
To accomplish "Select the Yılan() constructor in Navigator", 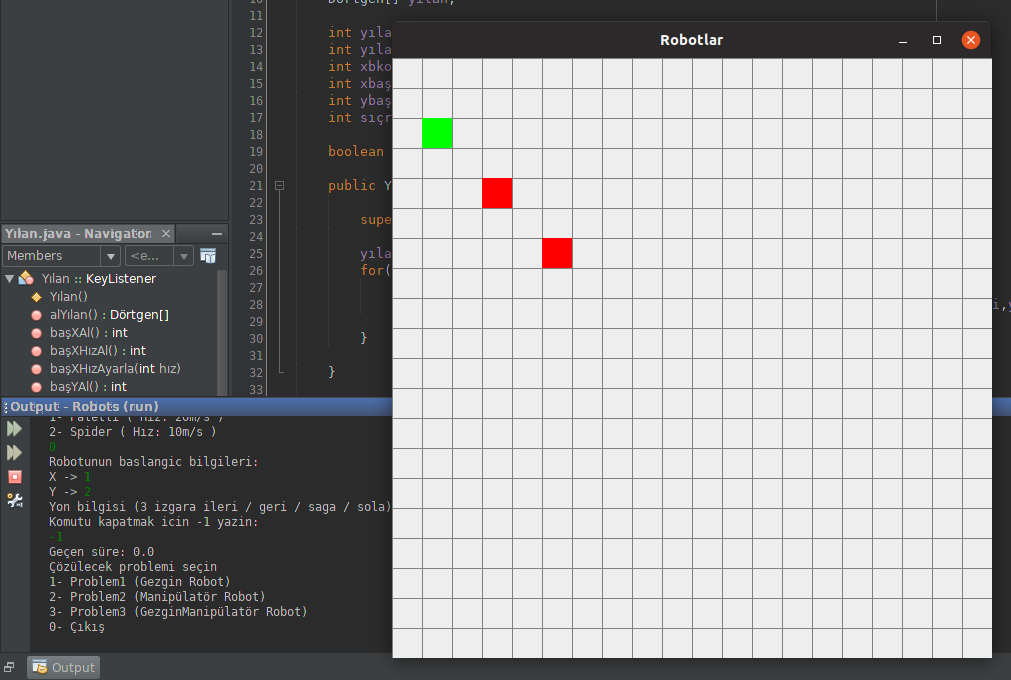I will 68,296.
